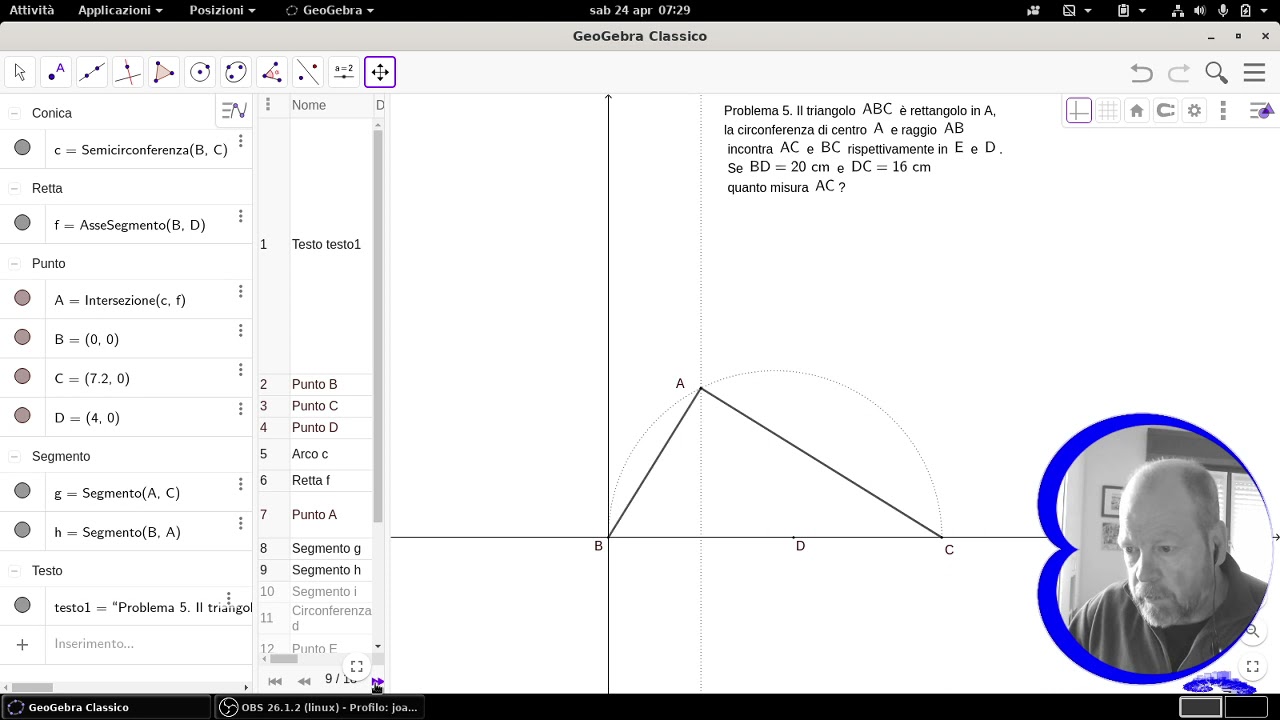Select row Retta f in construction protocol
The height and width of the screenshot is (720, 1280).
click(x=315, y=480)
